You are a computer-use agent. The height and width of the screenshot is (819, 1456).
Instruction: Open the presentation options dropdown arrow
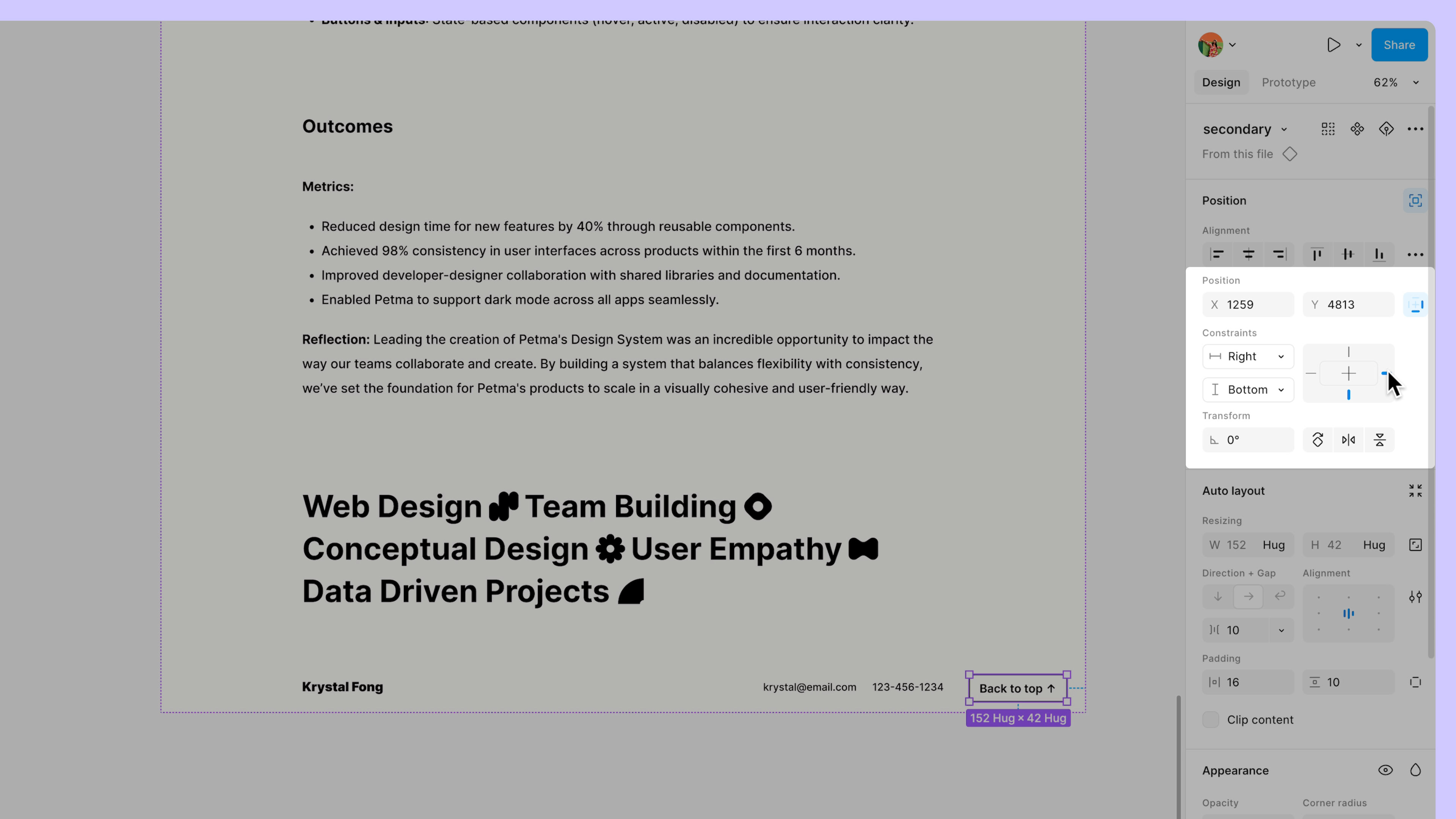click(1359, 45)
